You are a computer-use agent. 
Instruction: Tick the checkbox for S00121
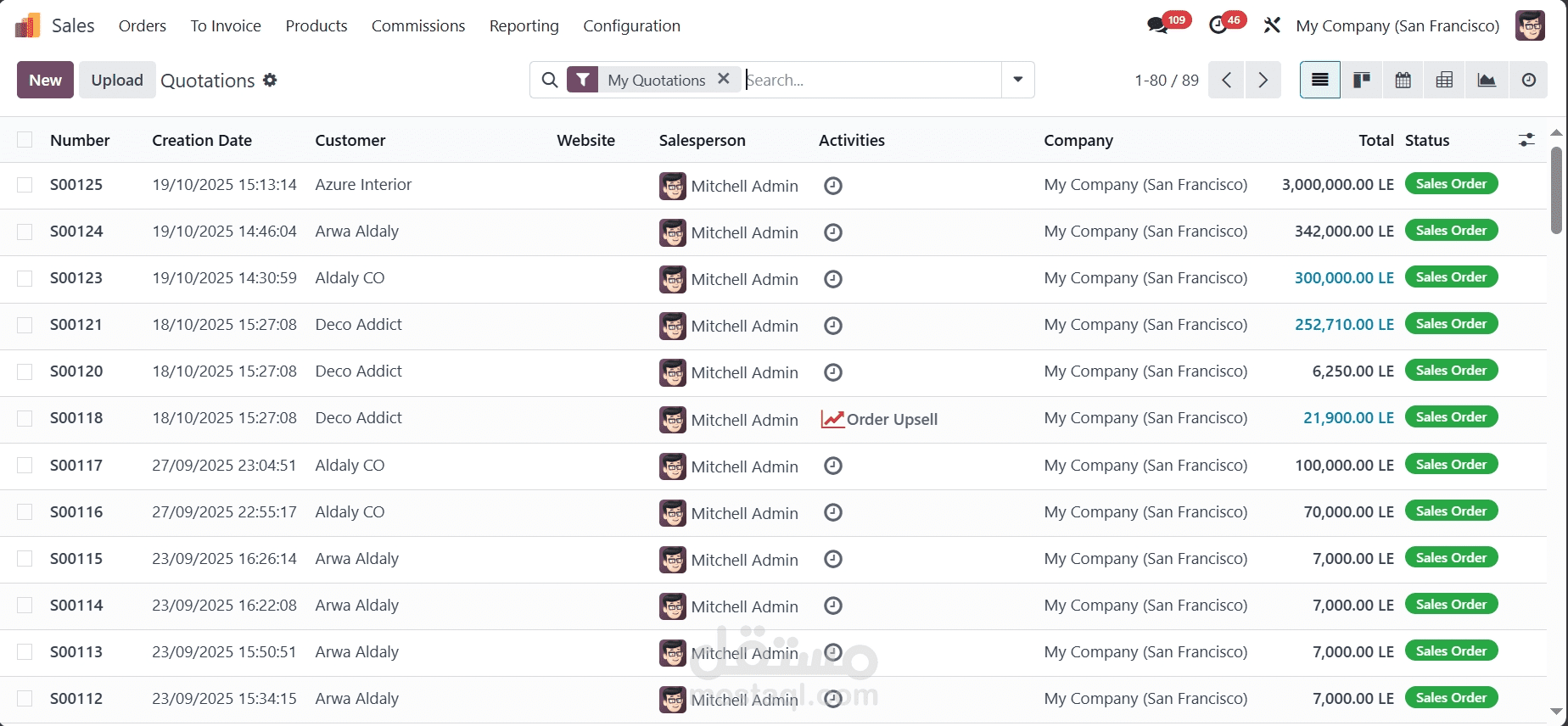tap(25, 325)
